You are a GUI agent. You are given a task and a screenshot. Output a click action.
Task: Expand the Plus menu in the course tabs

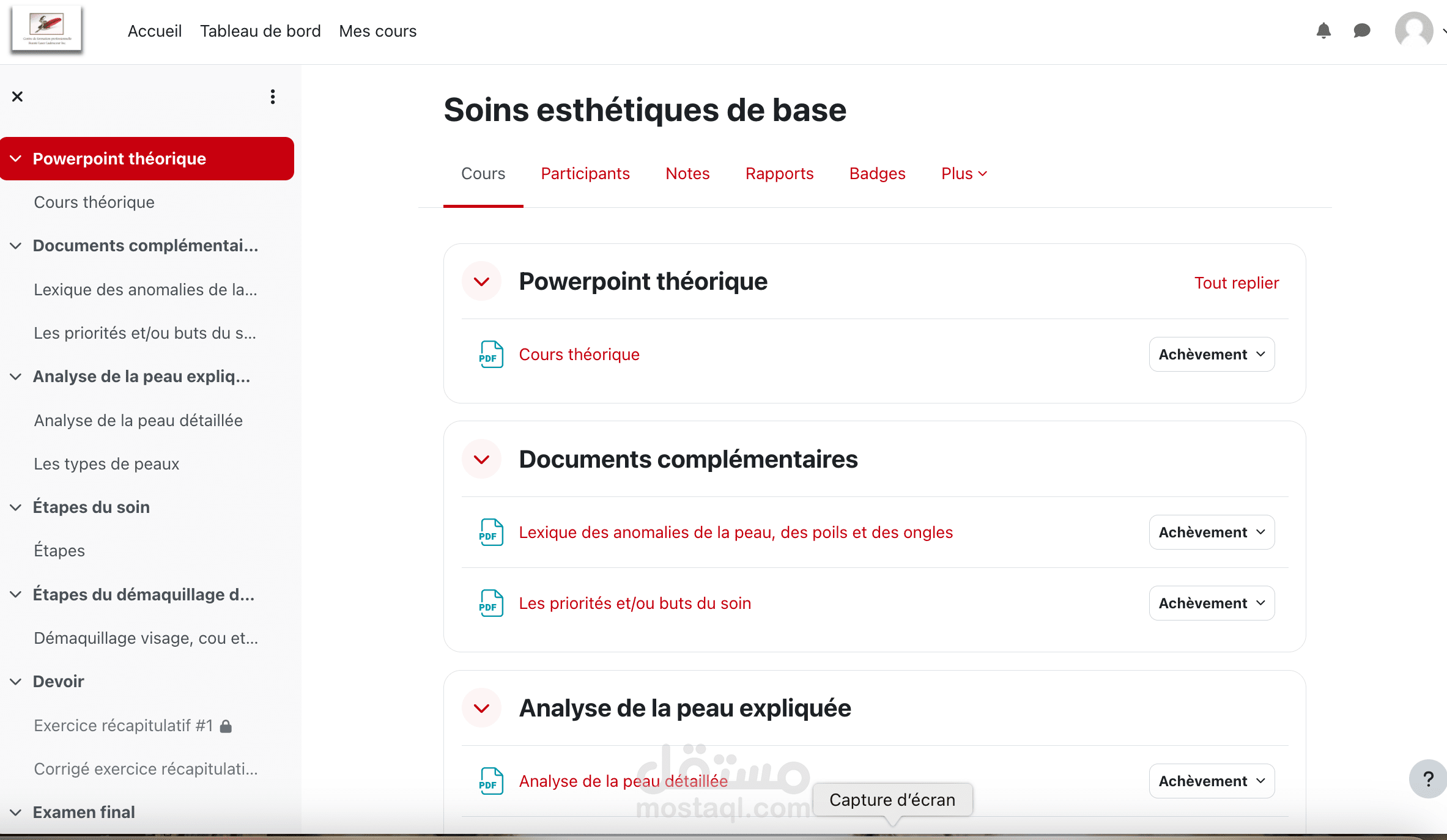click(964, 174)
